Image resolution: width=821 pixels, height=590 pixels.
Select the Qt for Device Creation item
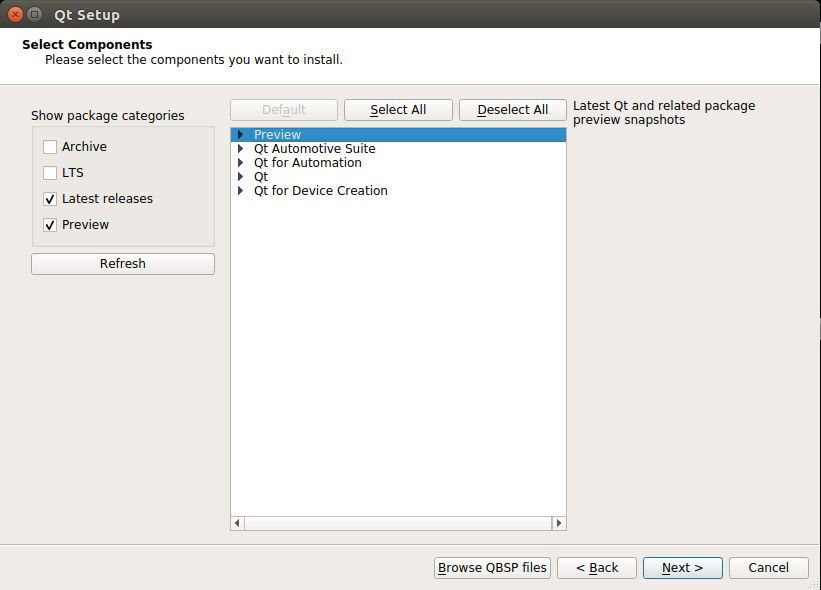point(320,191)
